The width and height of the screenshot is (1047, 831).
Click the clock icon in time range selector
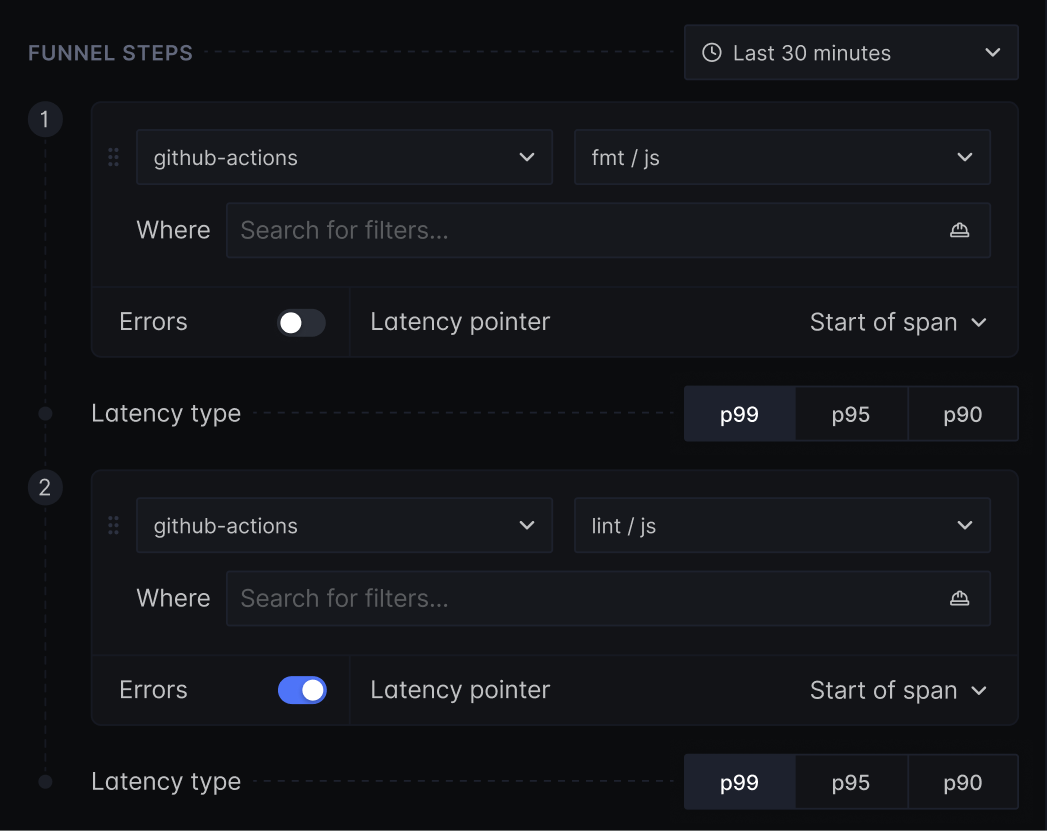click(x=711, y=53)
